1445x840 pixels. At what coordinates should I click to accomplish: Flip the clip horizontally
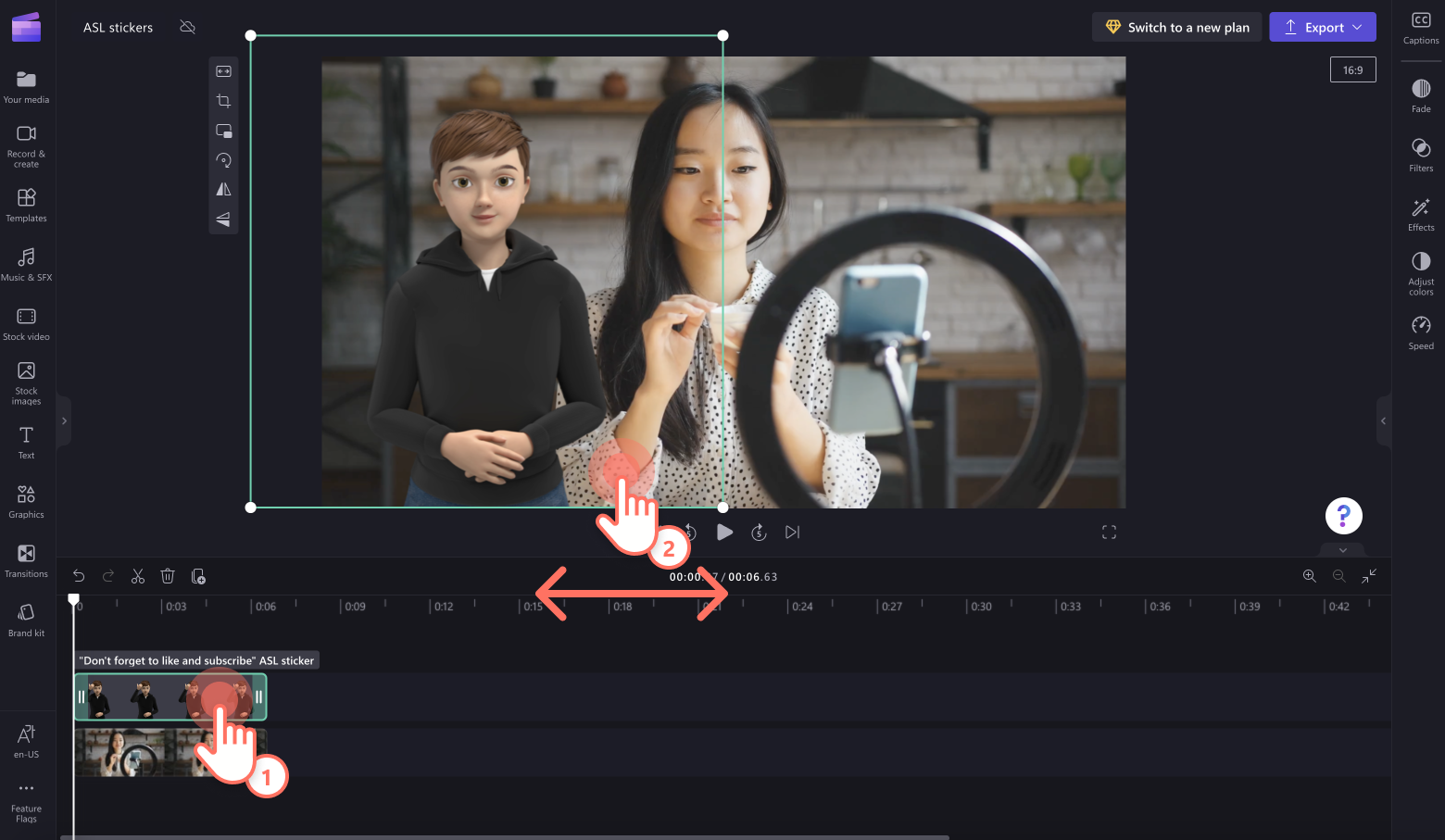223,189
